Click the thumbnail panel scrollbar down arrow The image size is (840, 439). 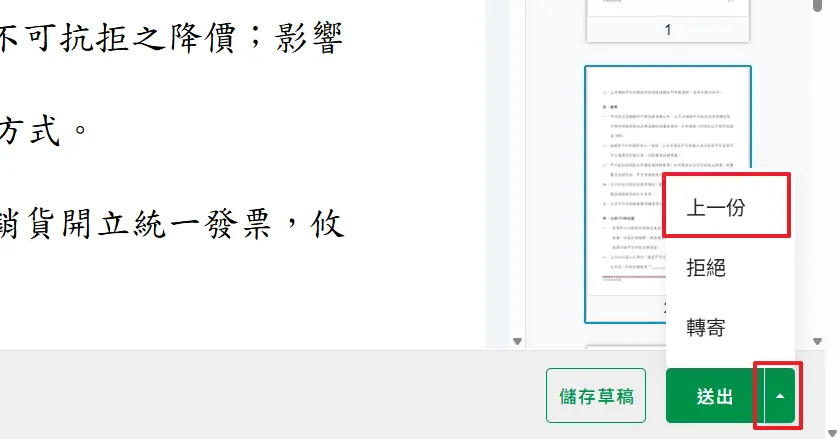click(818, 341)
